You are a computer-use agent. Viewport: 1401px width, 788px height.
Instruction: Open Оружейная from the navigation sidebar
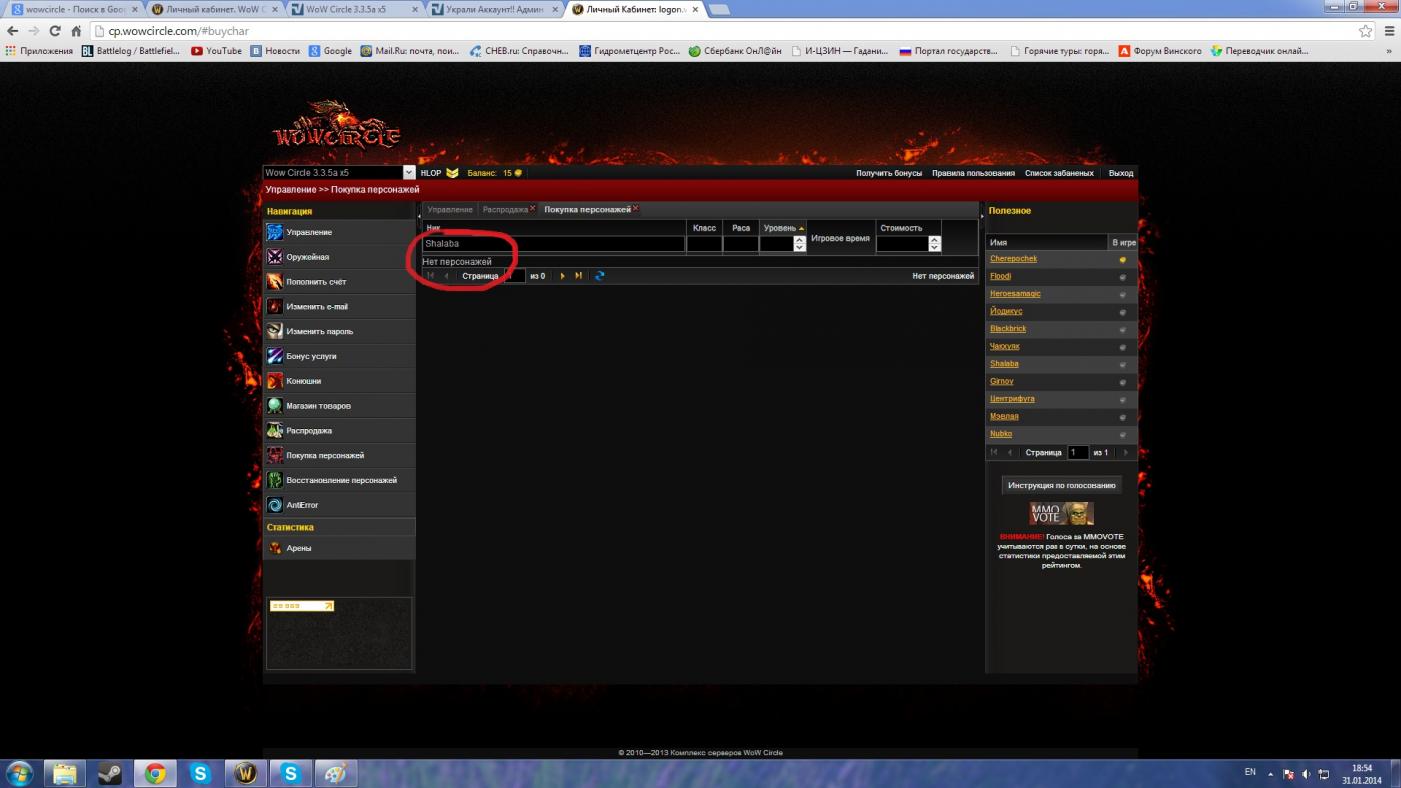(x=307, y=257)
